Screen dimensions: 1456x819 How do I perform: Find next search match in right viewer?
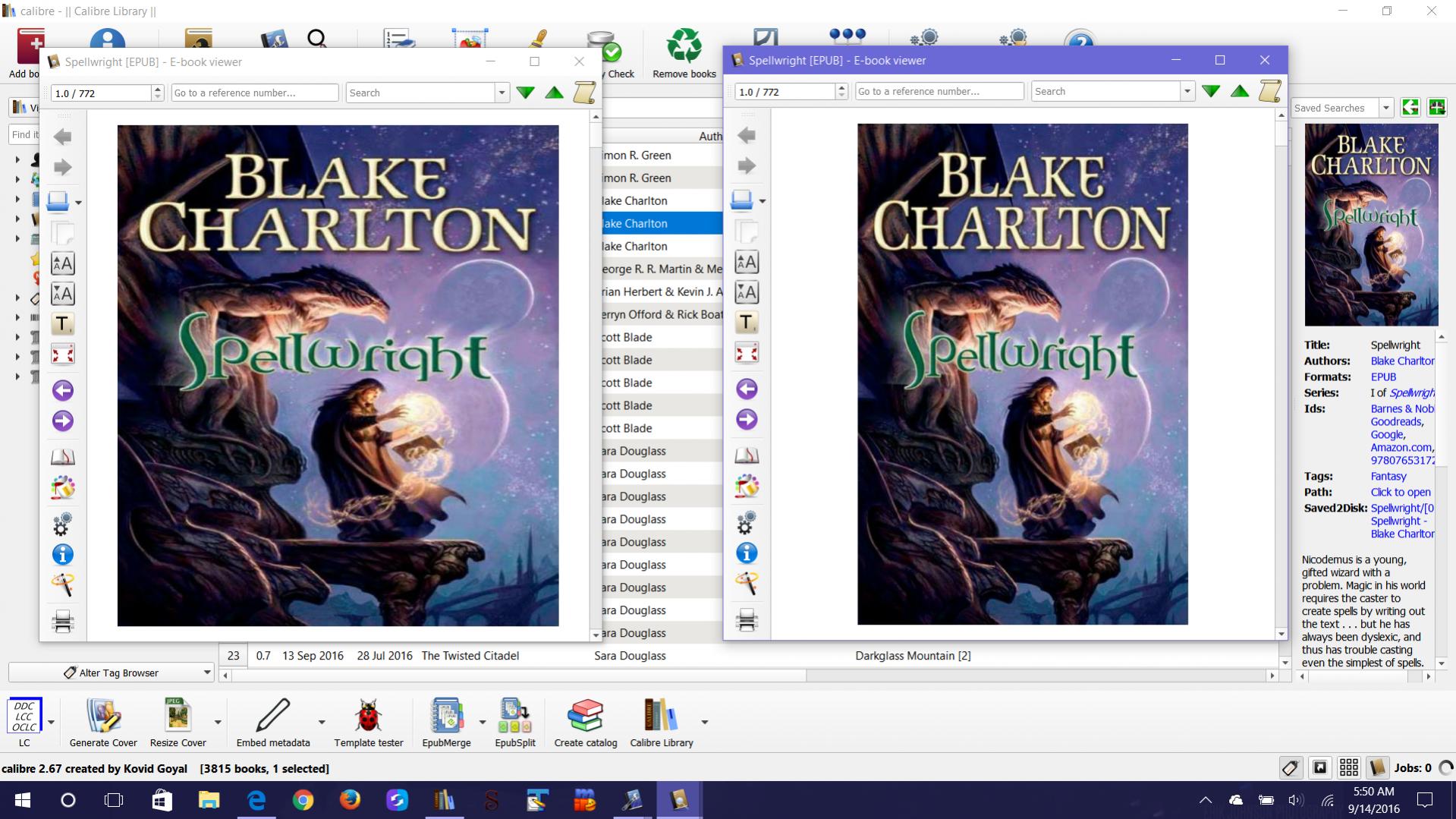point(1211,91)
